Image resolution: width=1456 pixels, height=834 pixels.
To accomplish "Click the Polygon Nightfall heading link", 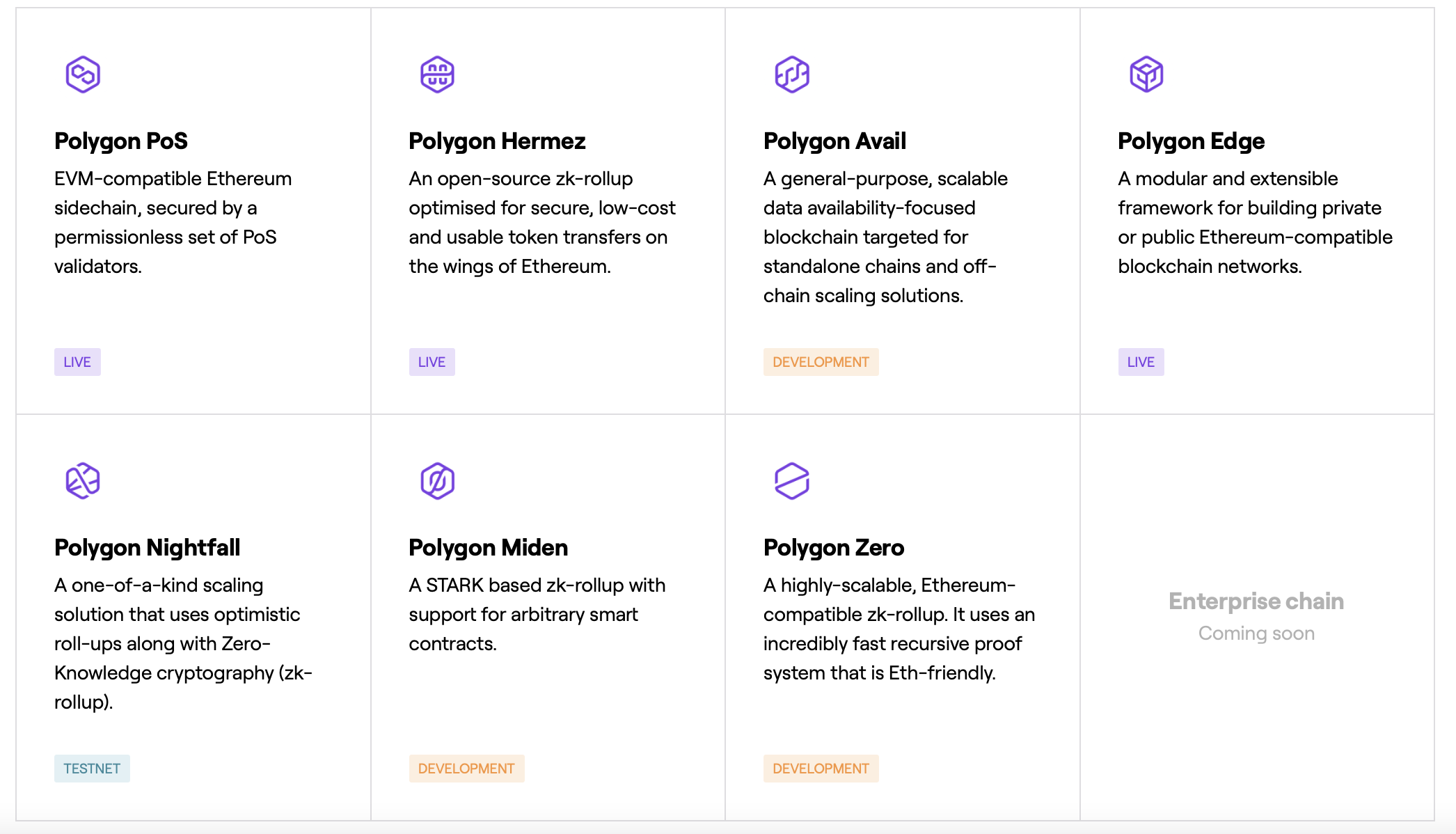I will 147,548.
